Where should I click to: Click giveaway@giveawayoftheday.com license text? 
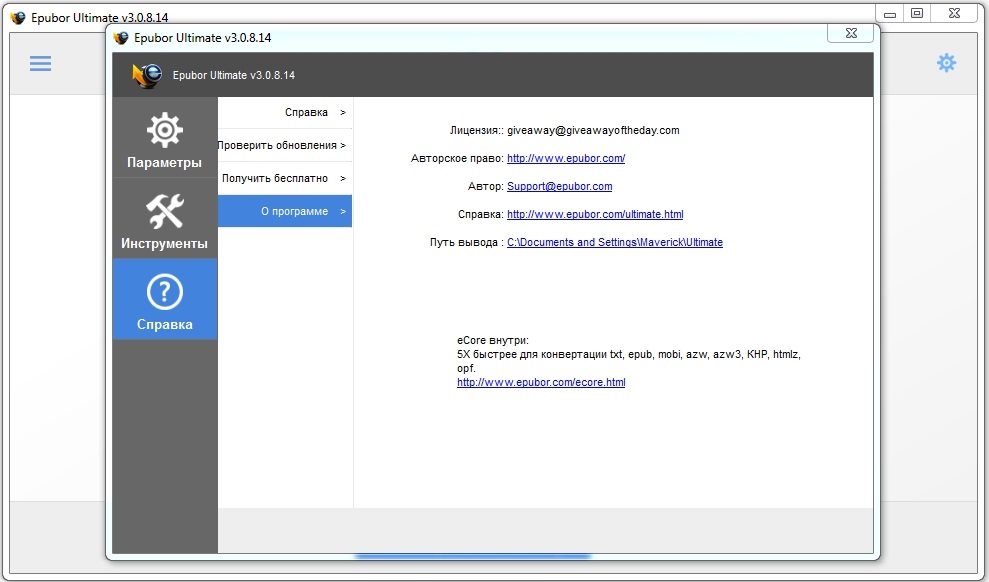click(594, 131)
